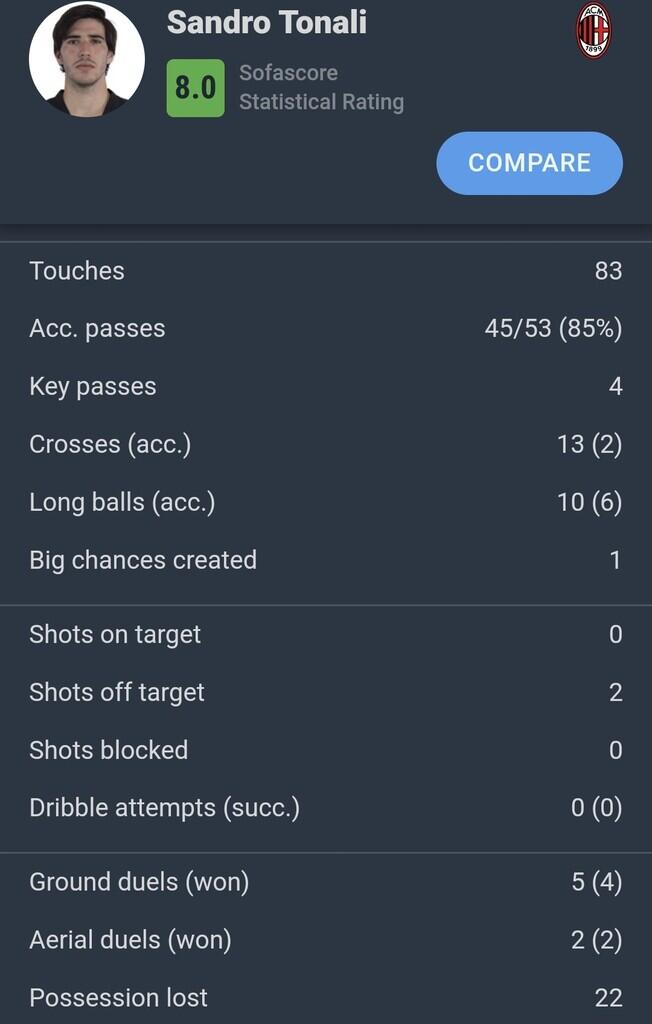This screenshot has height=1024, width=652.
Task: Click the Ground duels (won) label
Action: pos(139,882)
